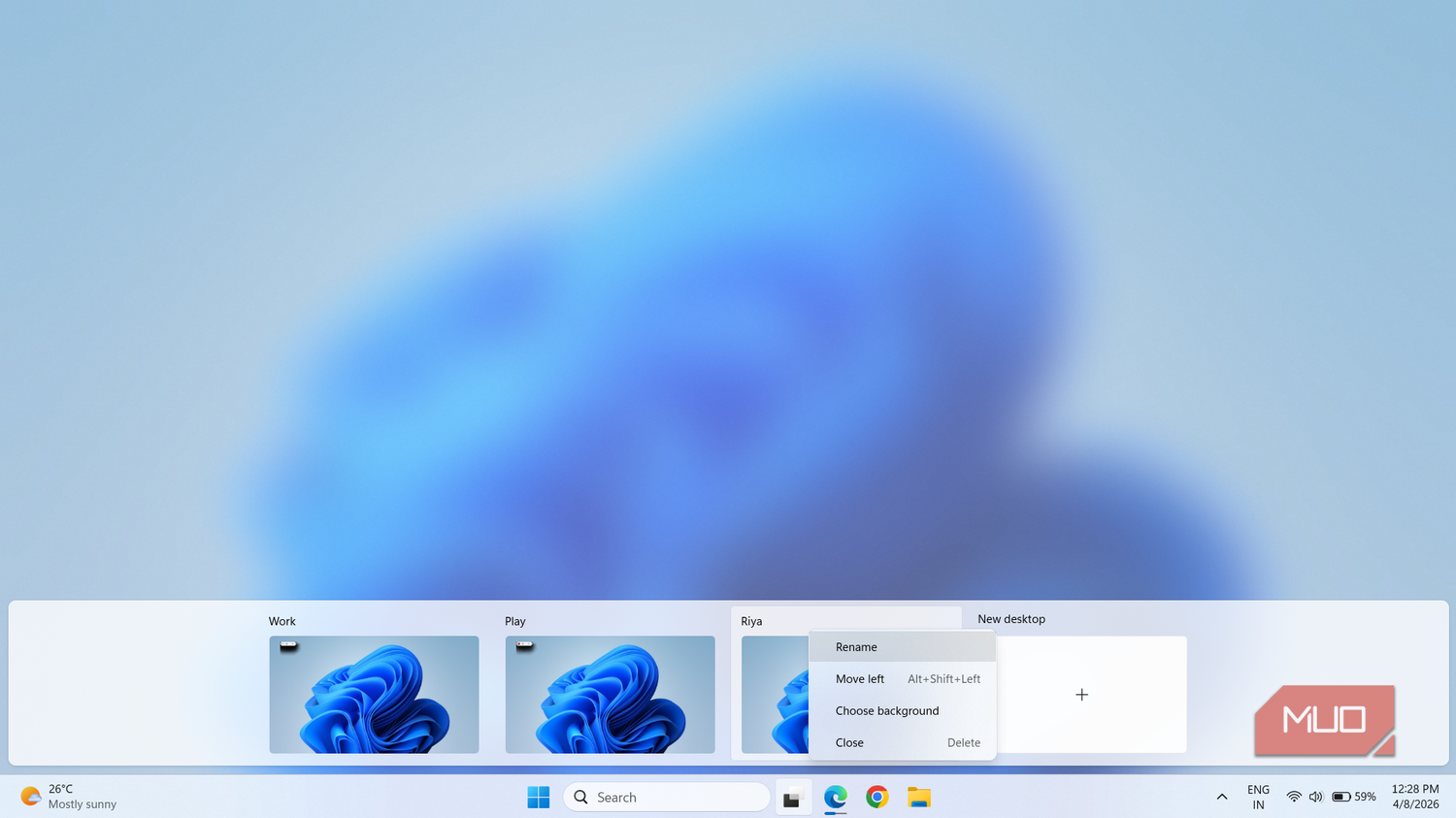This screenshot has width=1456, height=818.
Task: Click the Task View taskbar icon
Action: (x=793, y=797)
